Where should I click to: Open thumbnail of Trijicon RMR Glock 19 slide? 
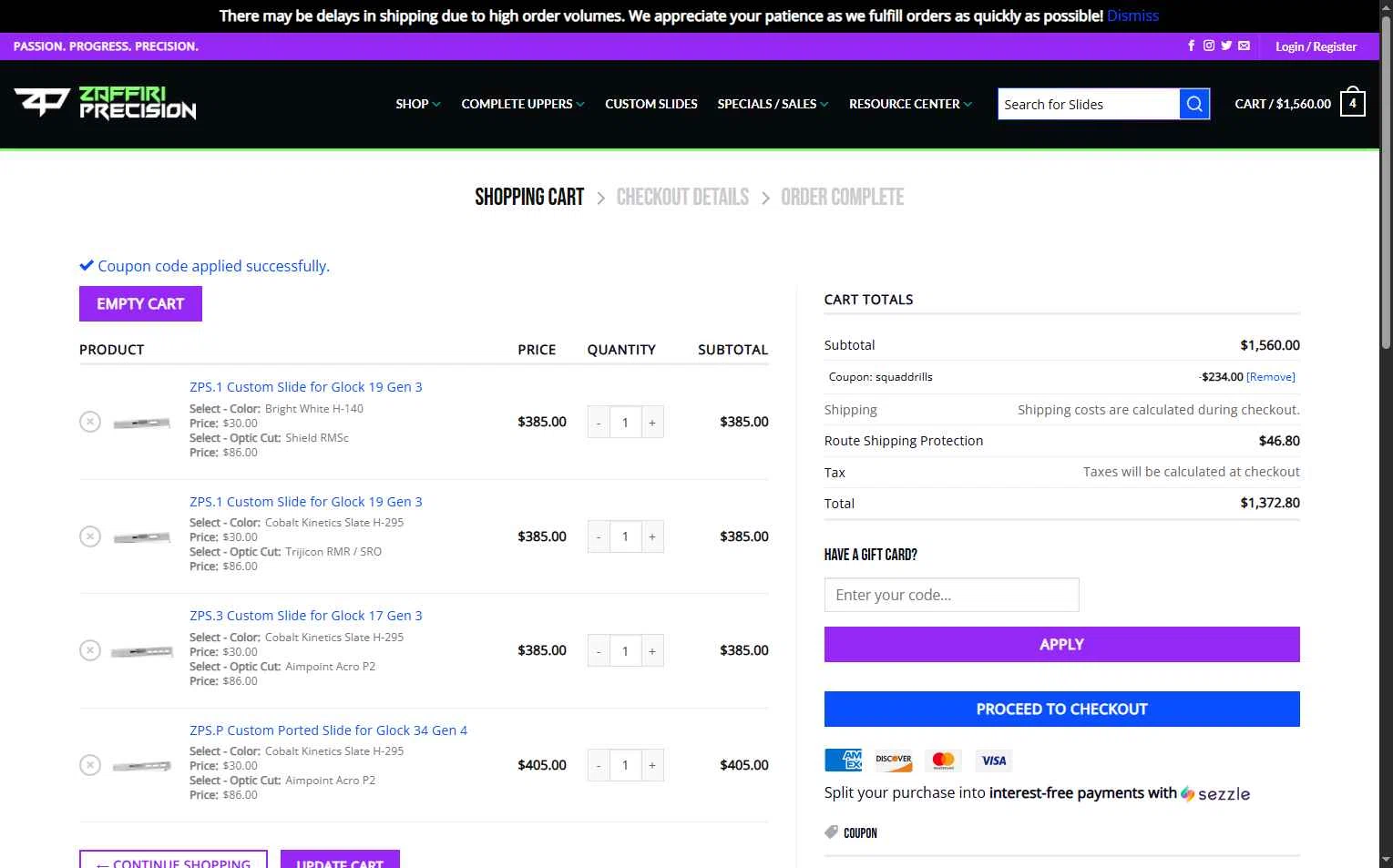(141, 536)
